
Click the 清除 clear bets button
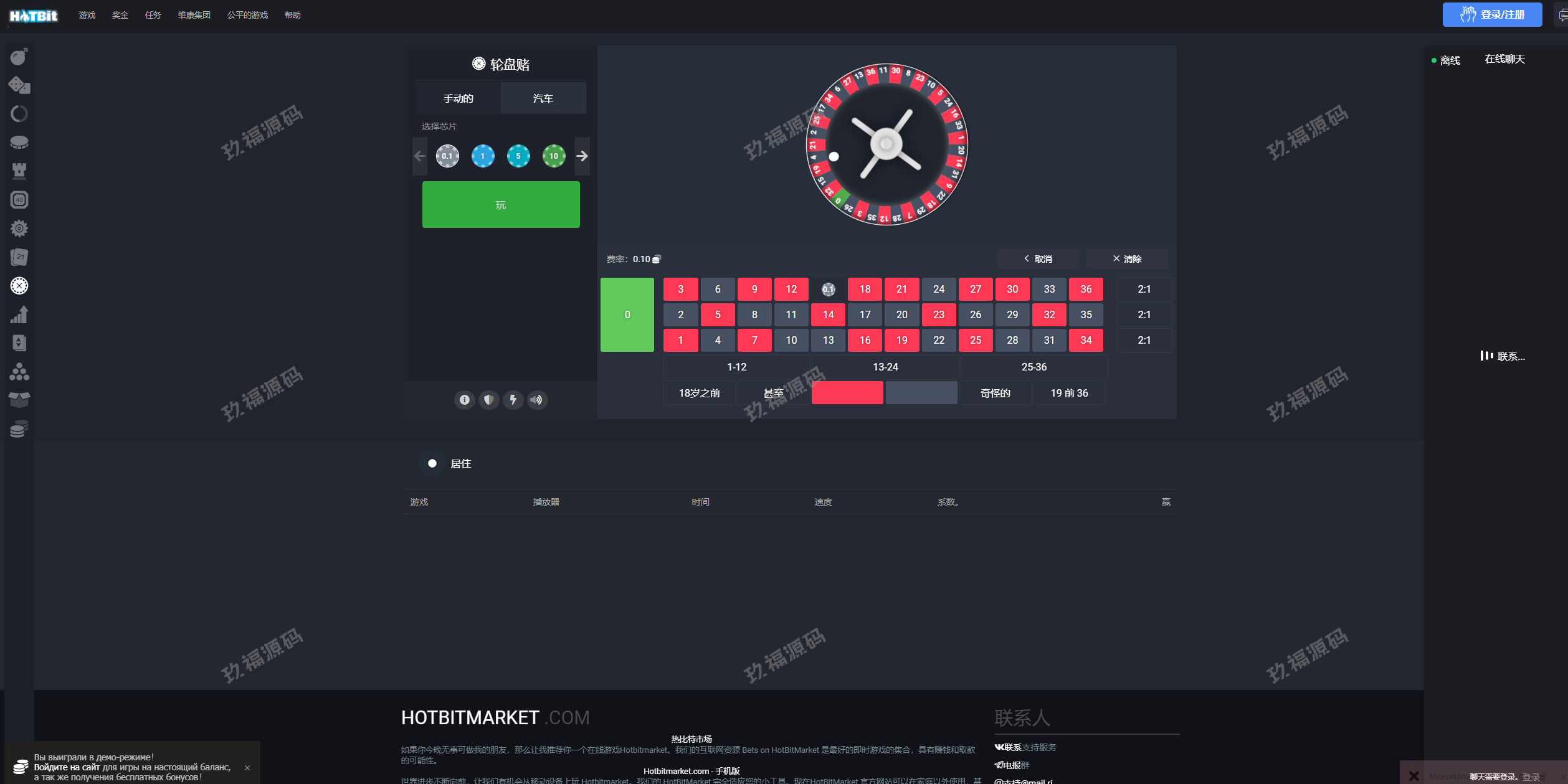point(1126,258)
